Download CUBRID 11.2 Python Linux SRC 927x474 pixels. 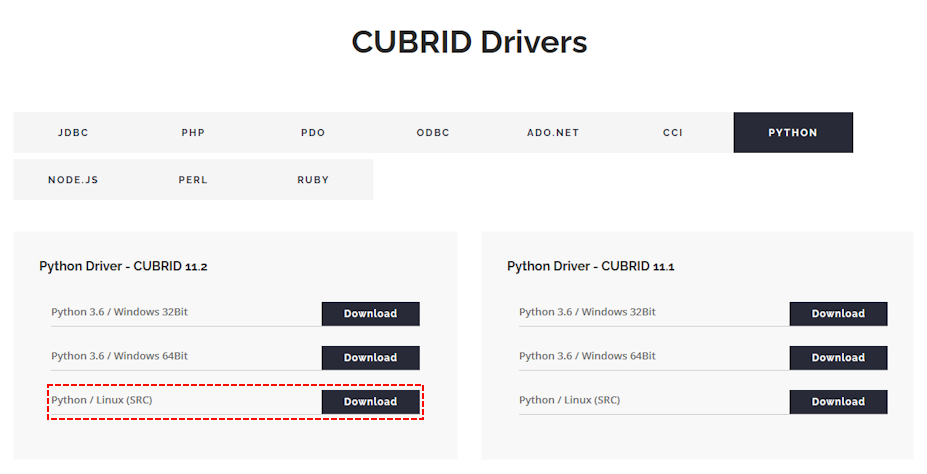[x=371, y=402]
